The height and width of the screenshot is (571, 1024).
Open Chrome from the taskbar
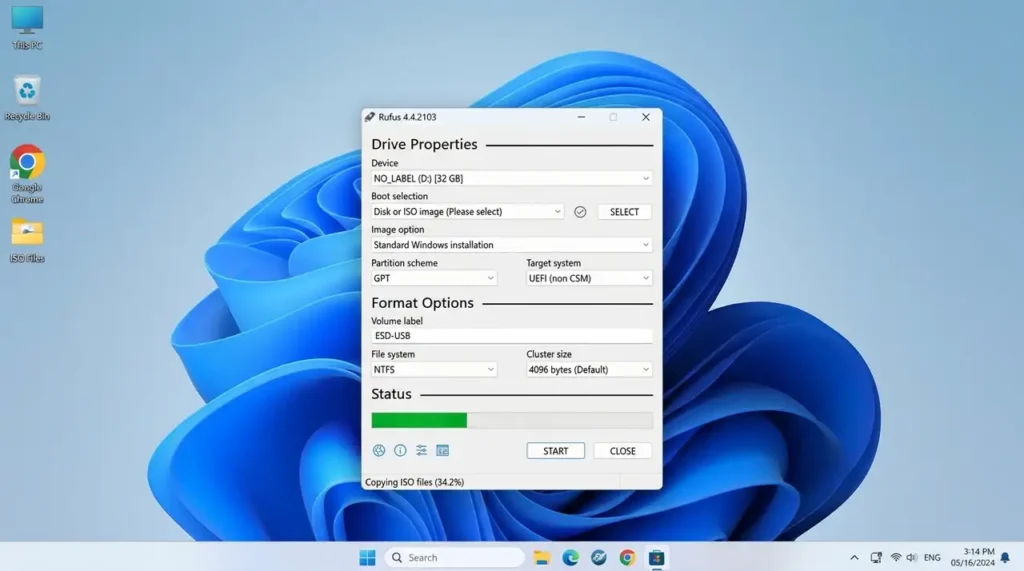[x=628, y=557]
